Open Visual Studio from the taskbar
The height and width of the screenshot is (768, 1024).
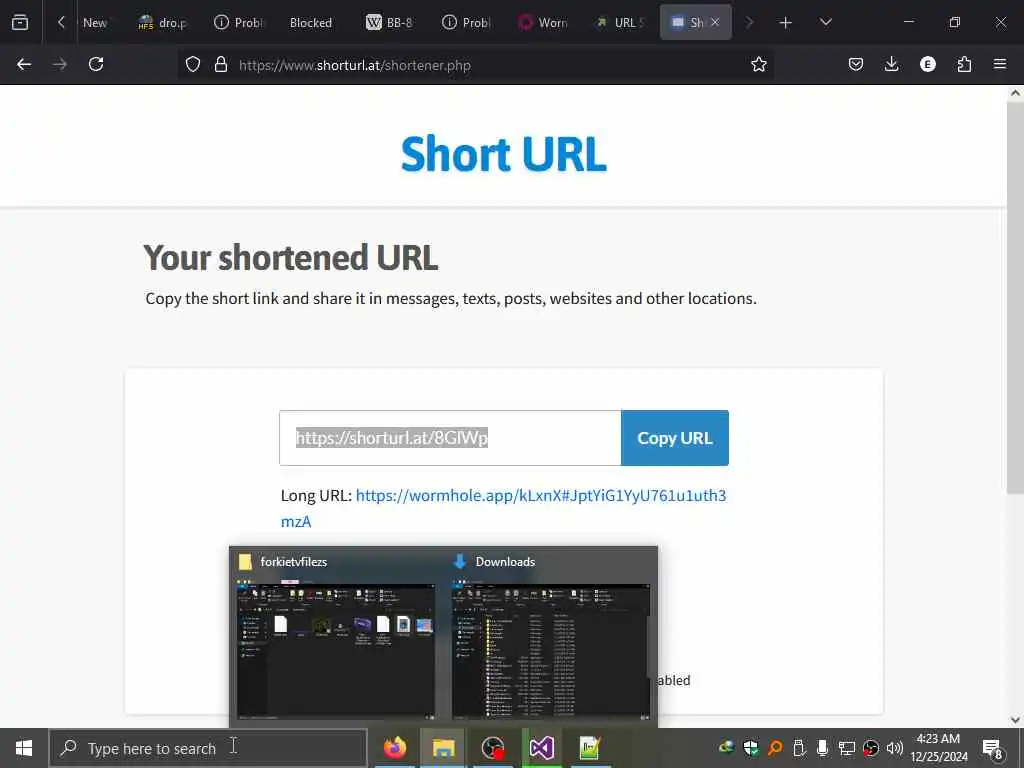click(x=541, y=748)
